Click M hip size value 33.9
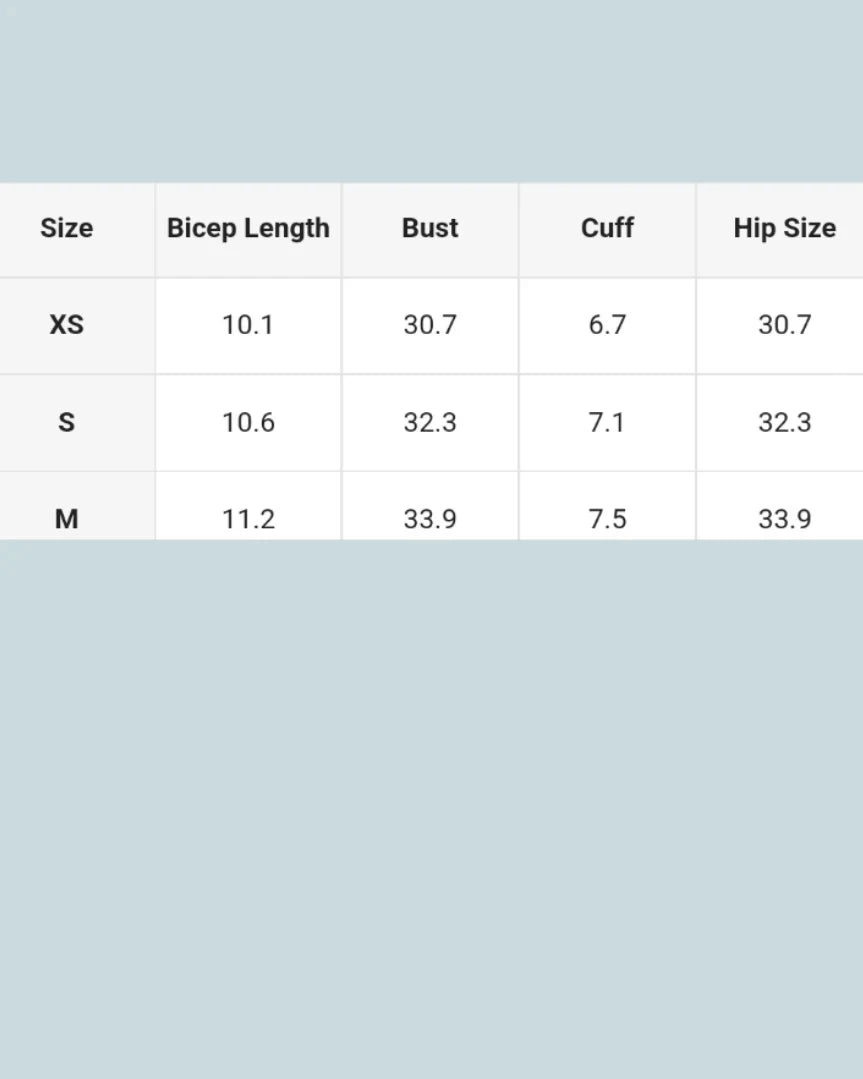The height and width of the screenshot is (1079, 863). point(784,518)
